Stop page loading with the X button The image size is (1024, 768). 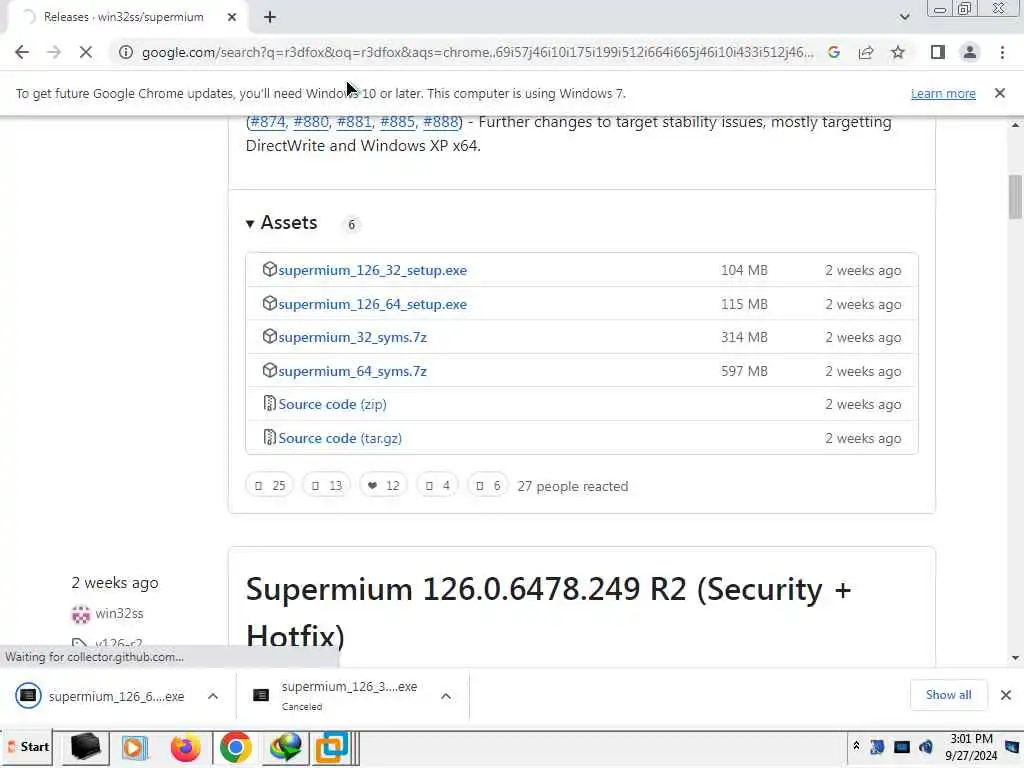pyautogui.click(x=86, y=52)
